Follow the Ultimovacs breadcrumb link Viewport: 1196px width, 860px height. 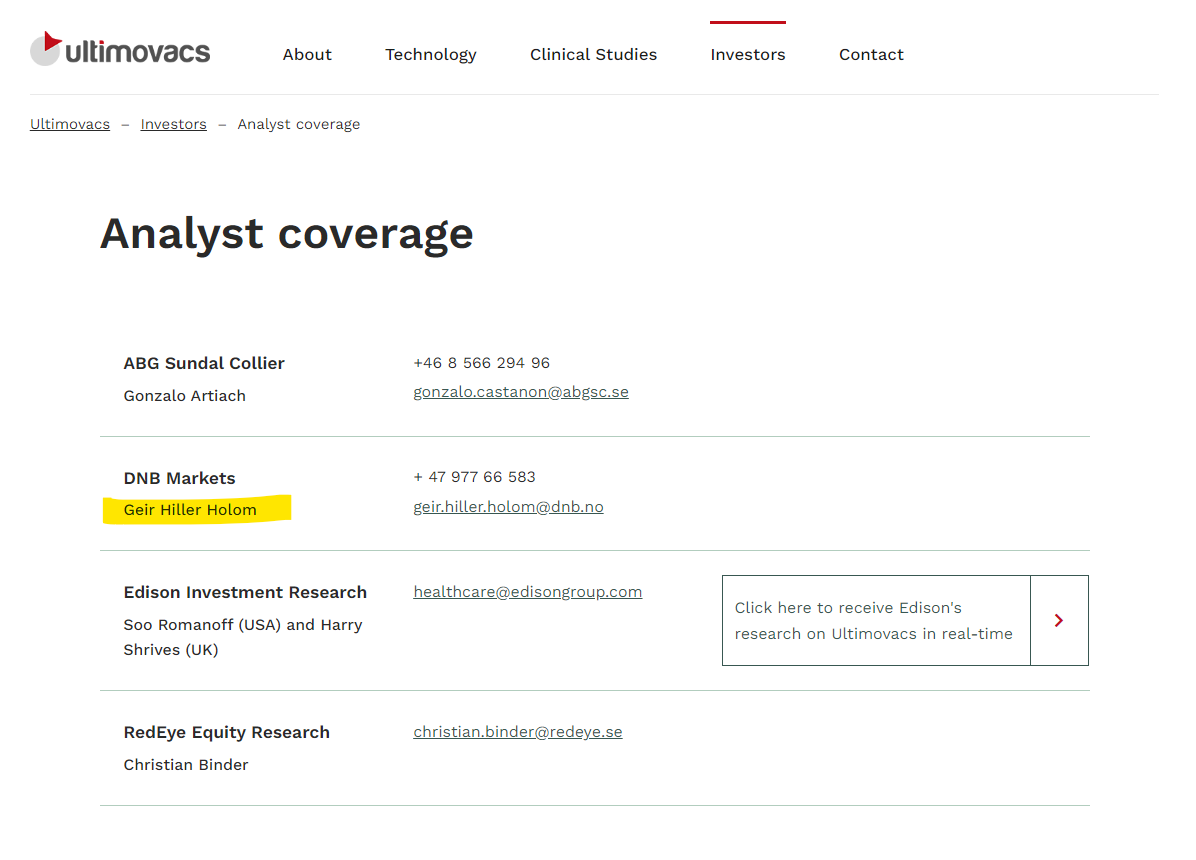point(69,124)
